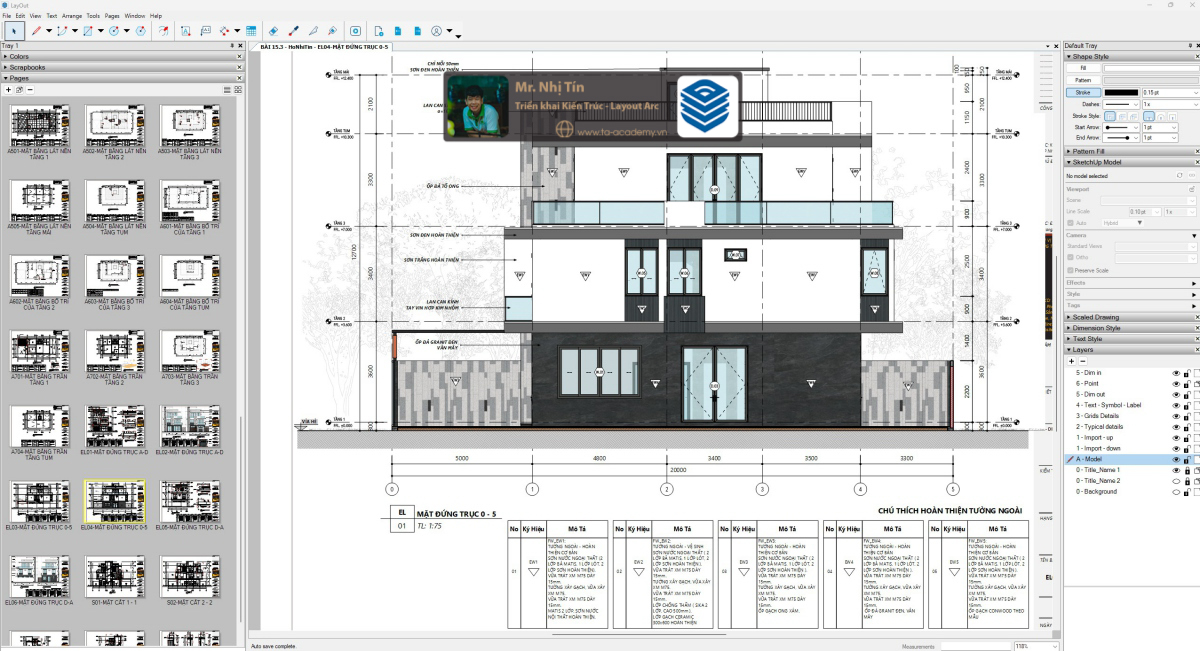Viewport: 1200px width, 651px height.
Task: Unlock the 0 - Title_Name 1 layer
Action: click(x=1187, y=470)
